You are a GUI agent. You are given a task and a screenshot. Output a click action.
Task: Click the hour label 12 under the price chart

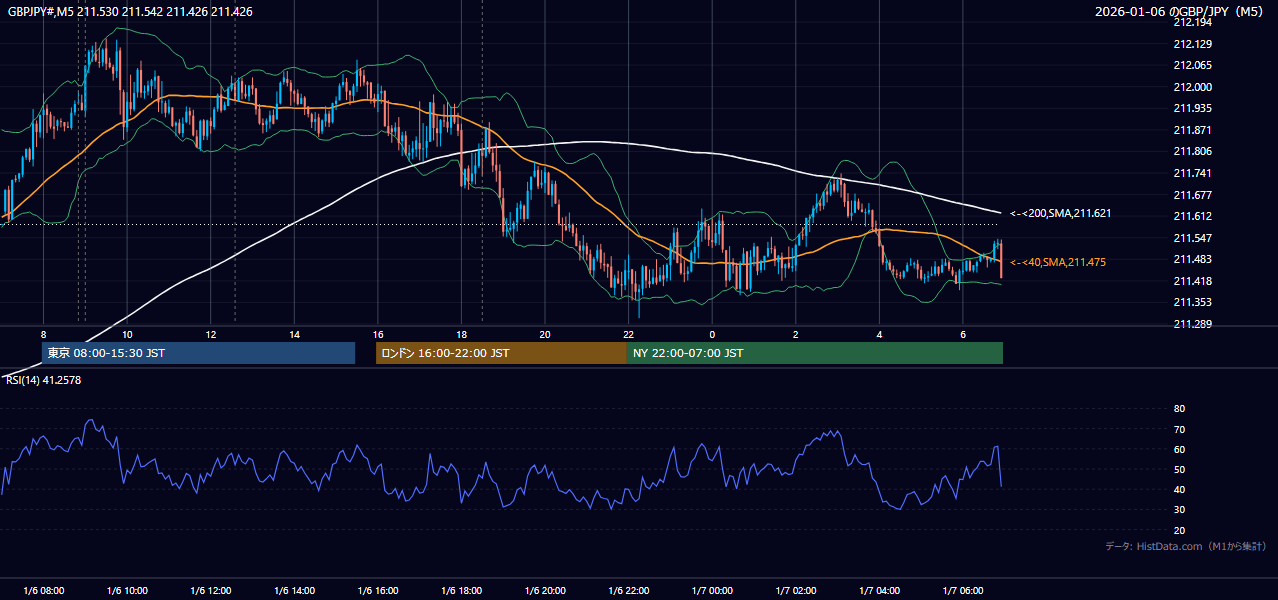click(211, 334)
